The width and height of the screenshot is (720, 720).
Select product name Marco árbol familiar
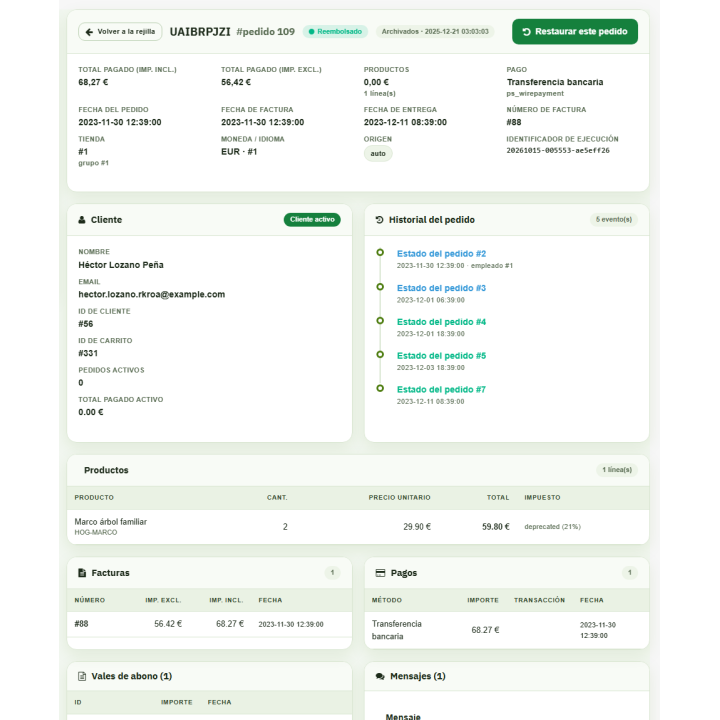tap(111, 522)
